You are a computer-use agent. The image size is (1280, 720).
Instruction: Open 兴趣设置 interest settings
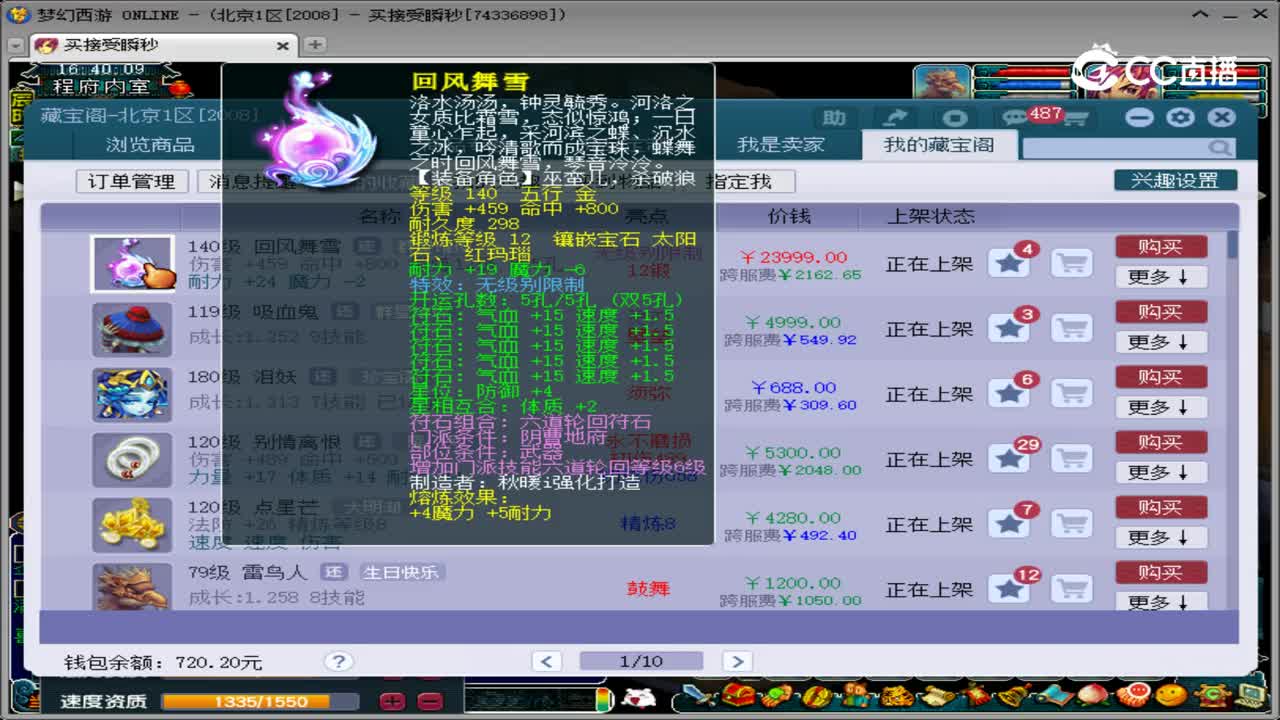[x=1175, y=180]
